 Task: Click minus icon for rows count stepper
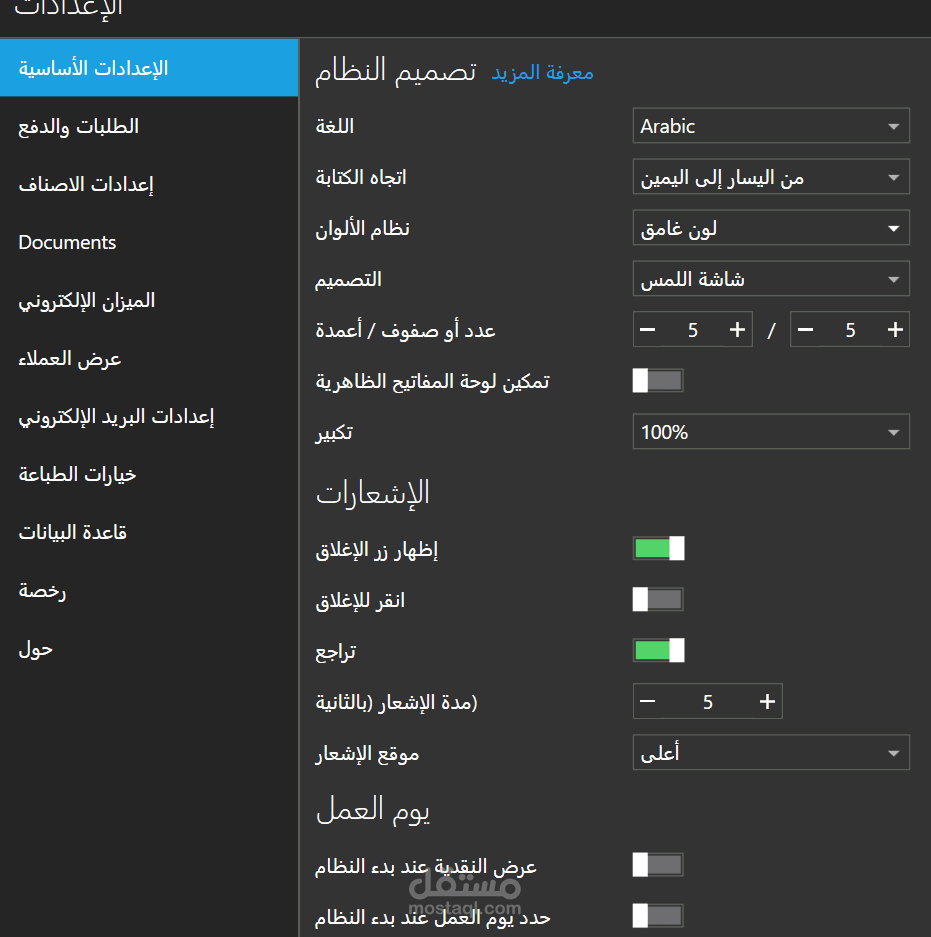648,330
